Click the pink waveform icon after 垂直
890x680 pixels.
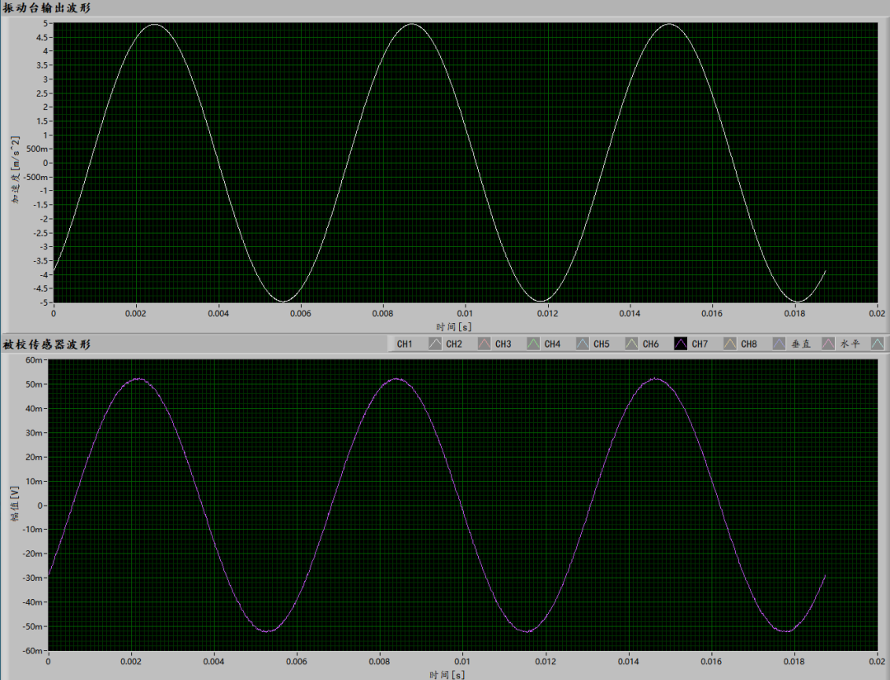point(828,343)
